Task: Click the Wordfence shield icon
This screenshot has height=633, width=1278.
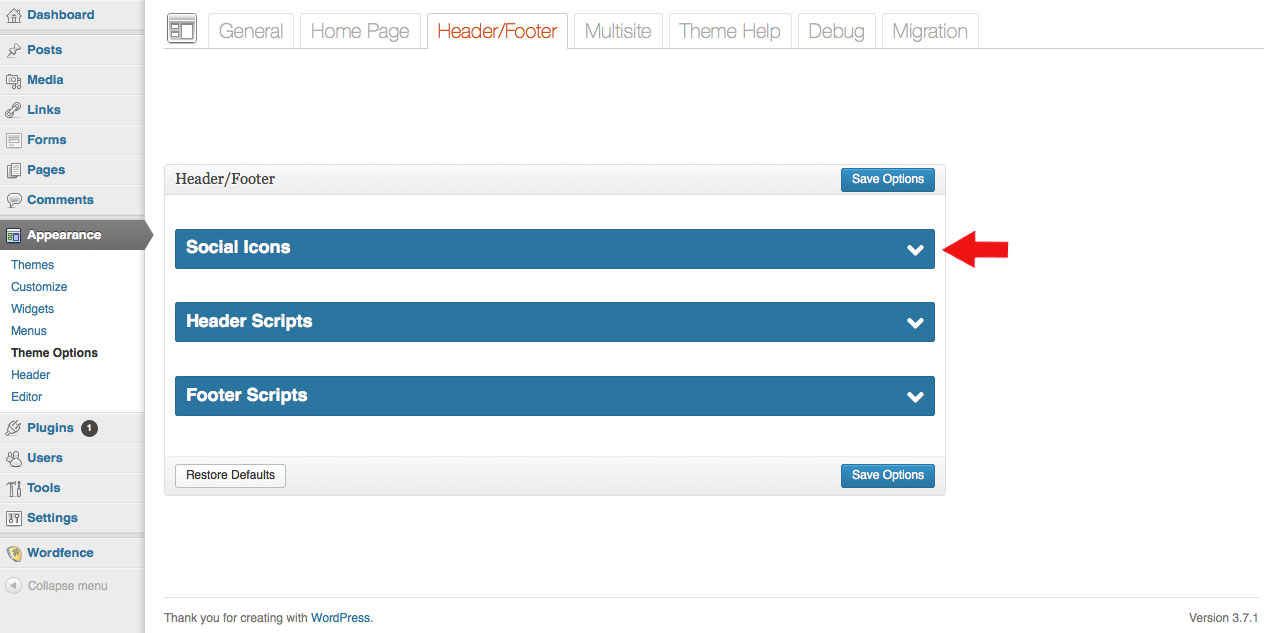Action: tap(13, 553)
